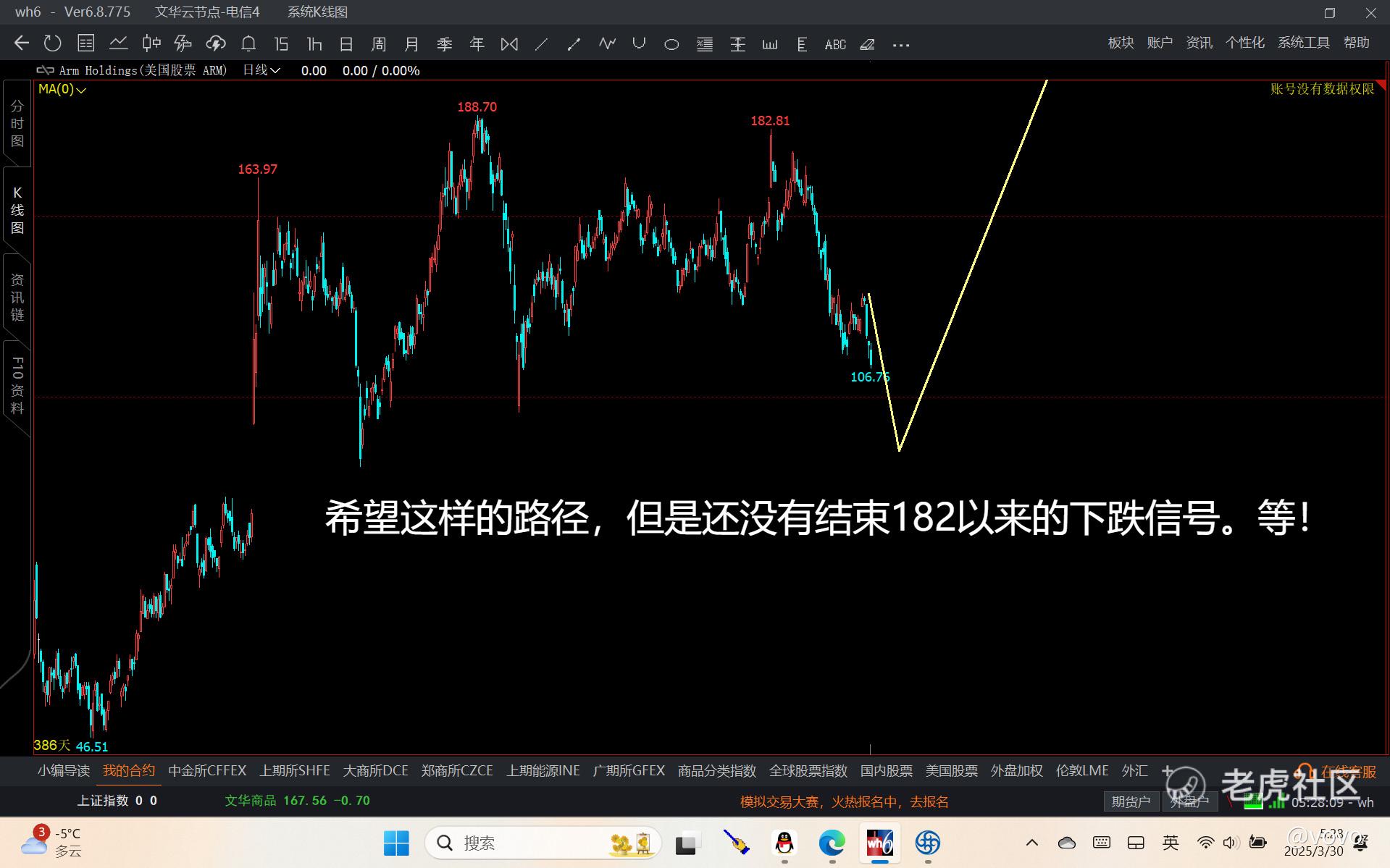Select the quarterly (季) K-line period
Viewport: 1390px width, 868px height.
(x=445, y=44)
